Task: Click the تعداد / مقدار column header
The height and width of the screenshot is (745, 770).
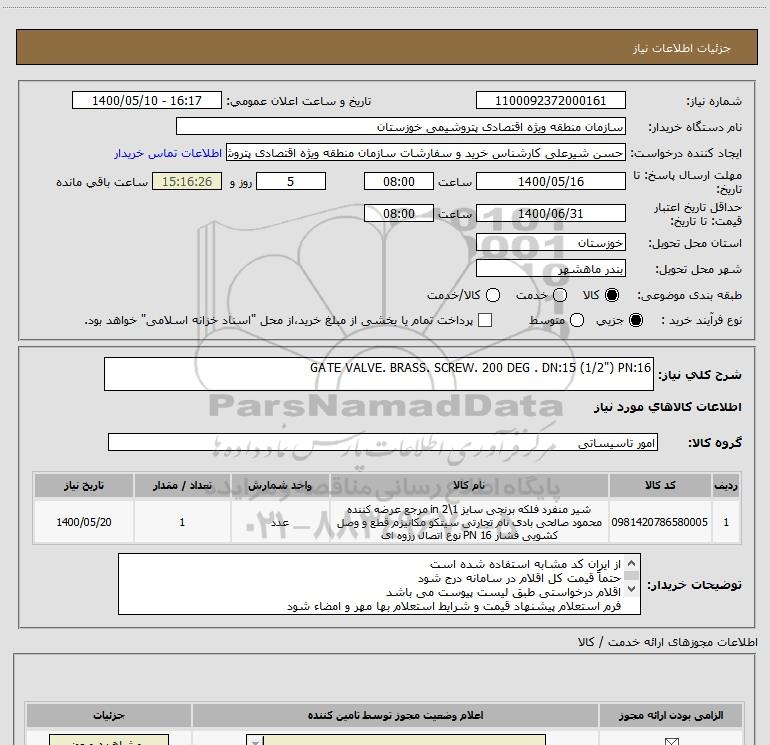Action: (x=182, y=485)
